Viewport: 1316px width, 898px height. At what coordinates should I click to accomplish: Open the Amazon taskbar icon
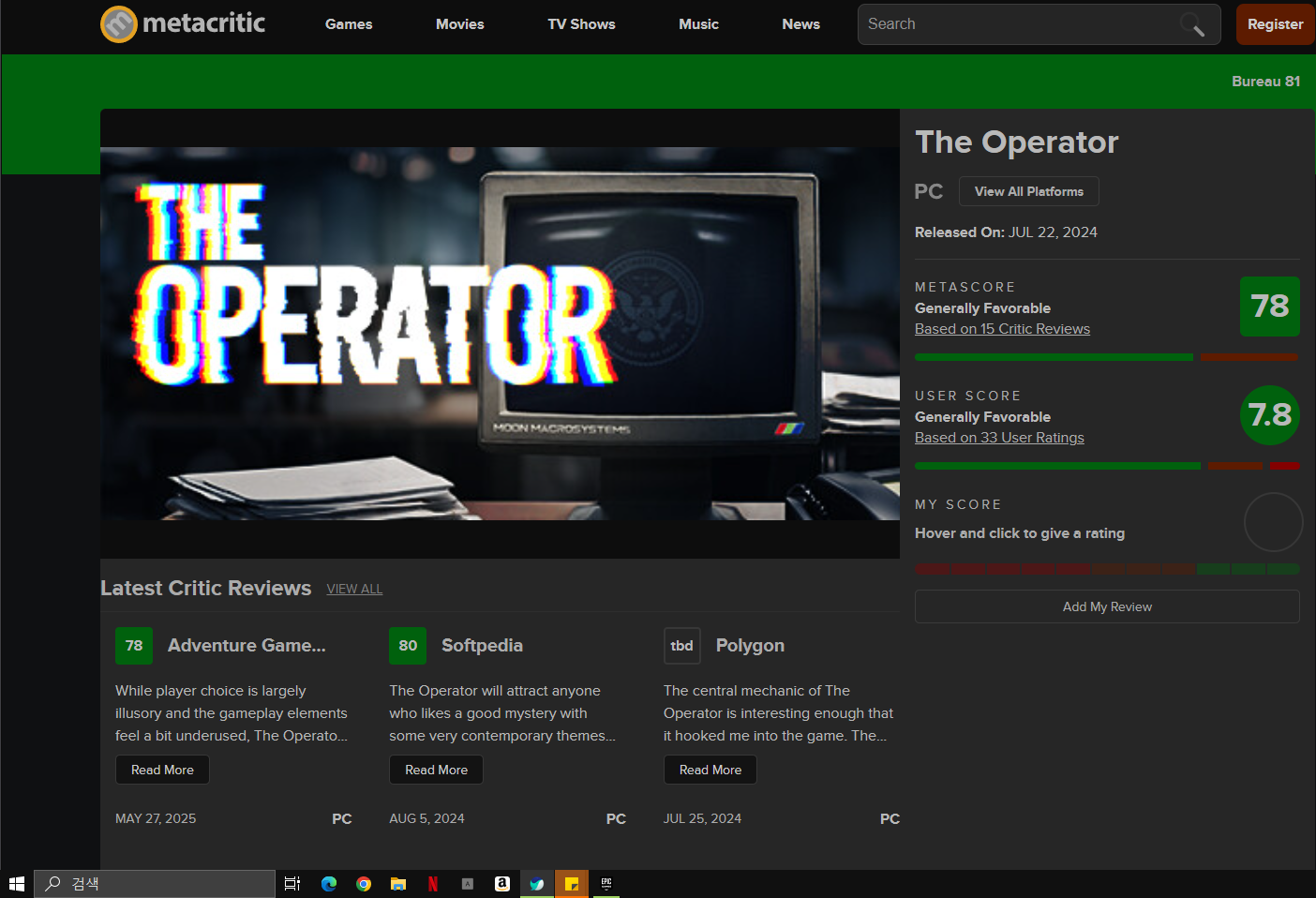(x=502, y=884)
